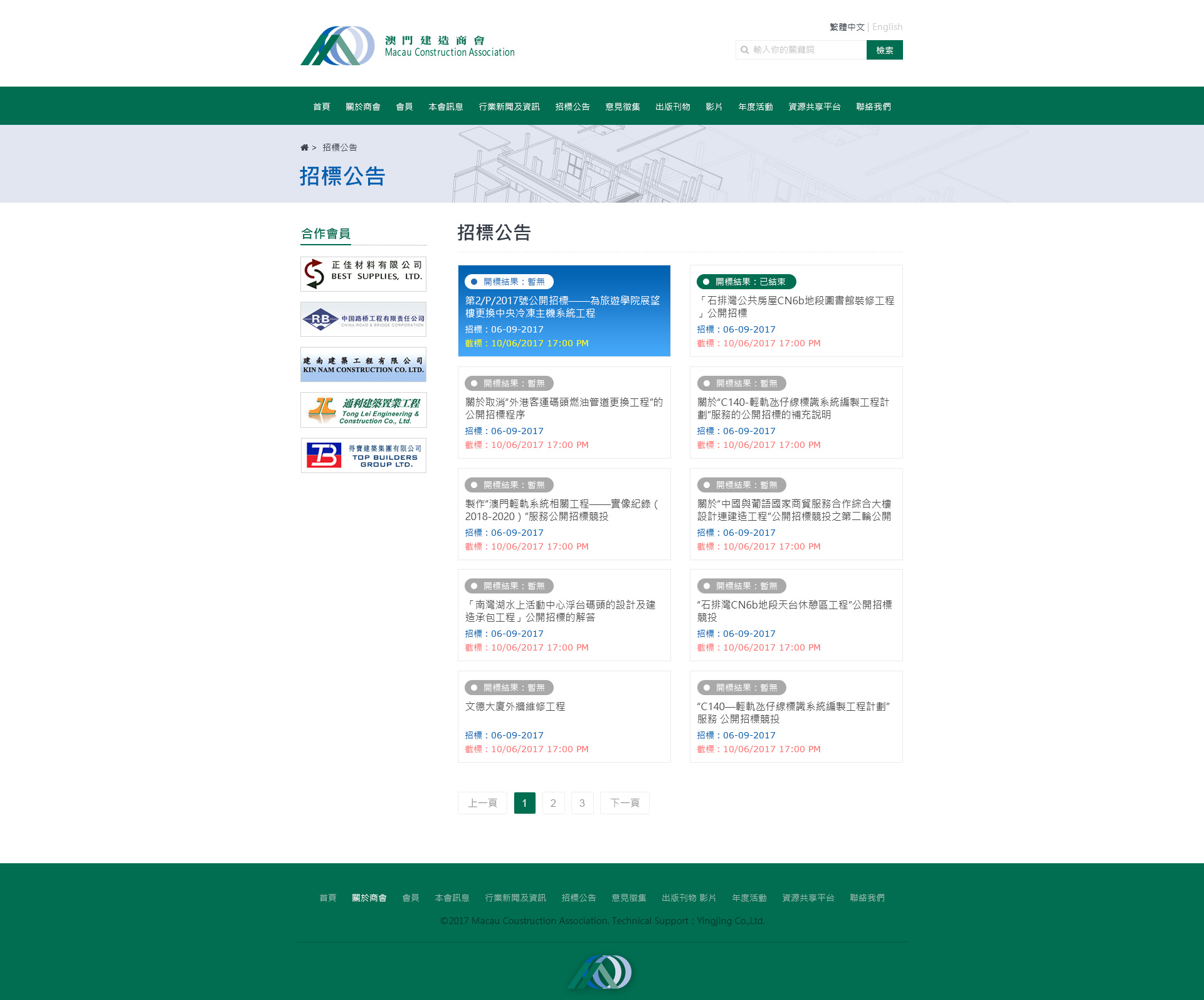Open the 文德大廈外牆維修工程 tender notice
The image size is (1204, 1000).
(515, 706)
